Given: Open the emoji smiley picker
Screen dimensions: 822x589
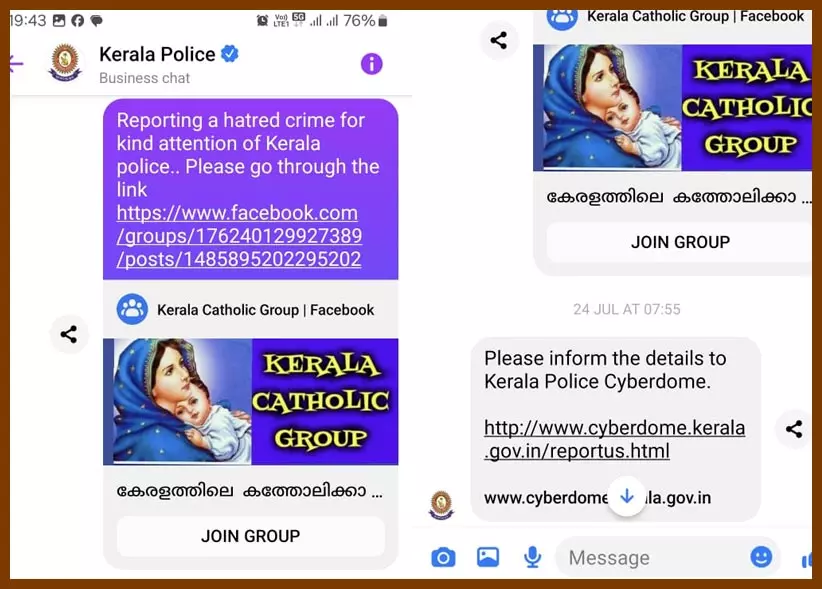Looking at the screenshot, I should click(761, 557).
